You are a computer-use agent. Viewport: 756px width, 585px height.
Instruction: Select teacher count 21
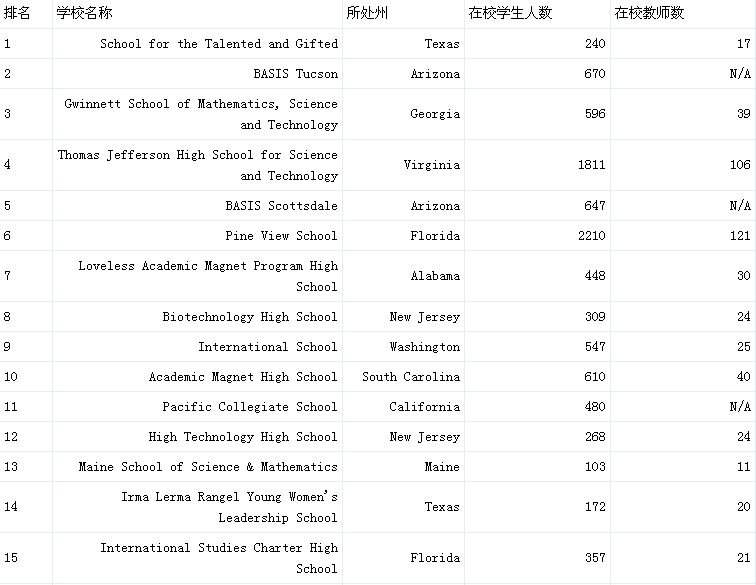(x=744, y=558)
